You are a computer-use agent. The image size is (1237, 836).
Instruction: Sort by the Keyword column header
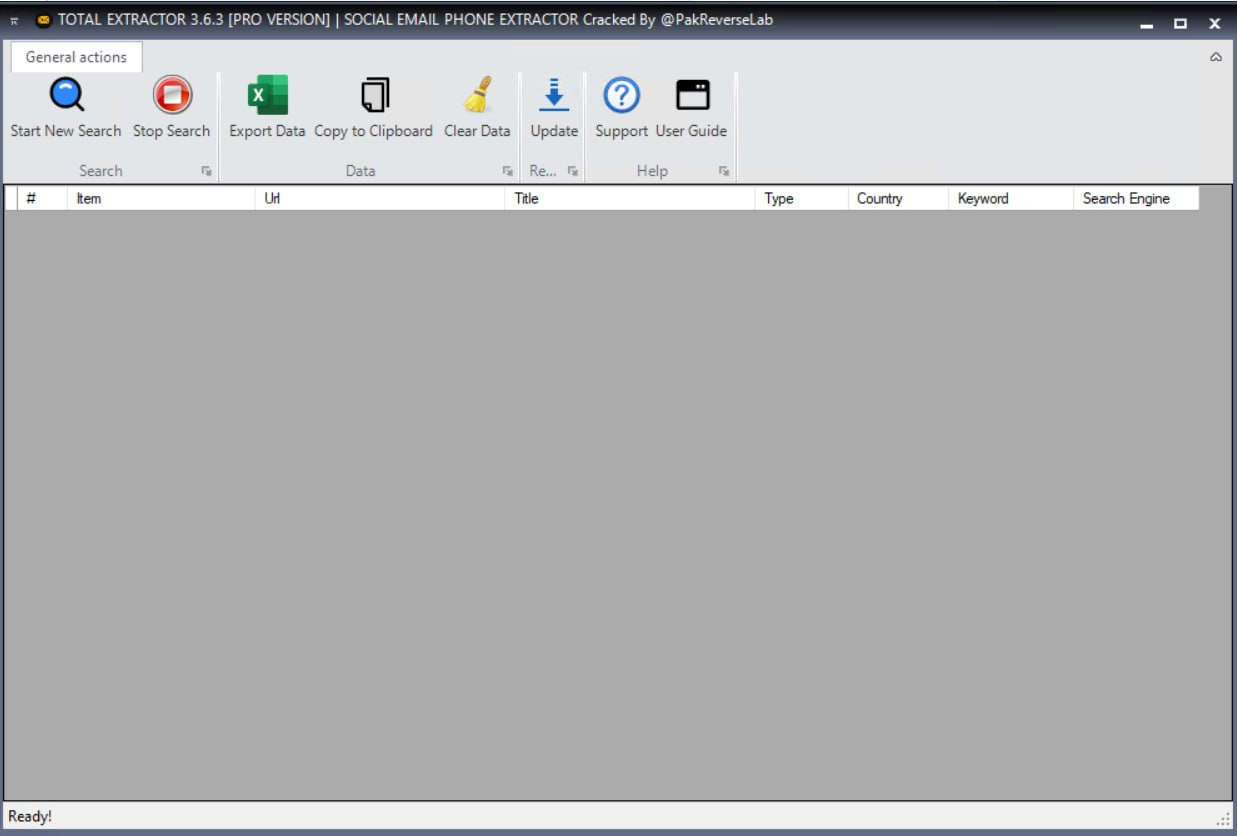1010,198
